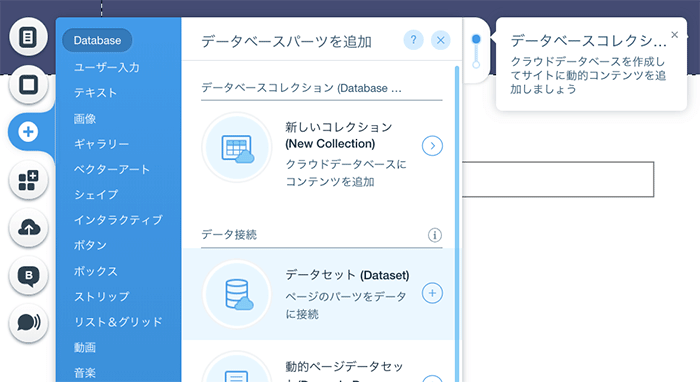This screenshot has width=700, height=382.
Task: Click the データベースコレクション section heading
Action: [301, 88]
